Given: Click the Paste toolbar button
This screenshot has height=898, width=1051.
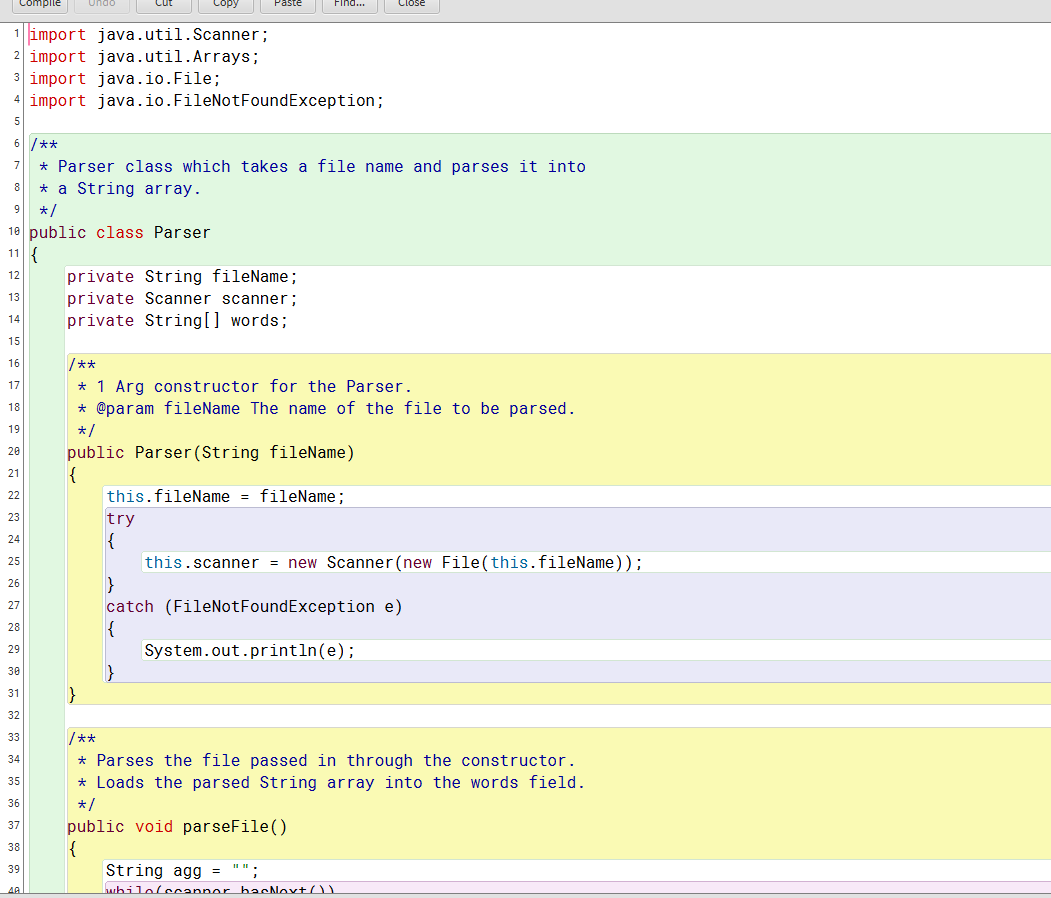Looking at the screenshot, I should tap(288, 4).
